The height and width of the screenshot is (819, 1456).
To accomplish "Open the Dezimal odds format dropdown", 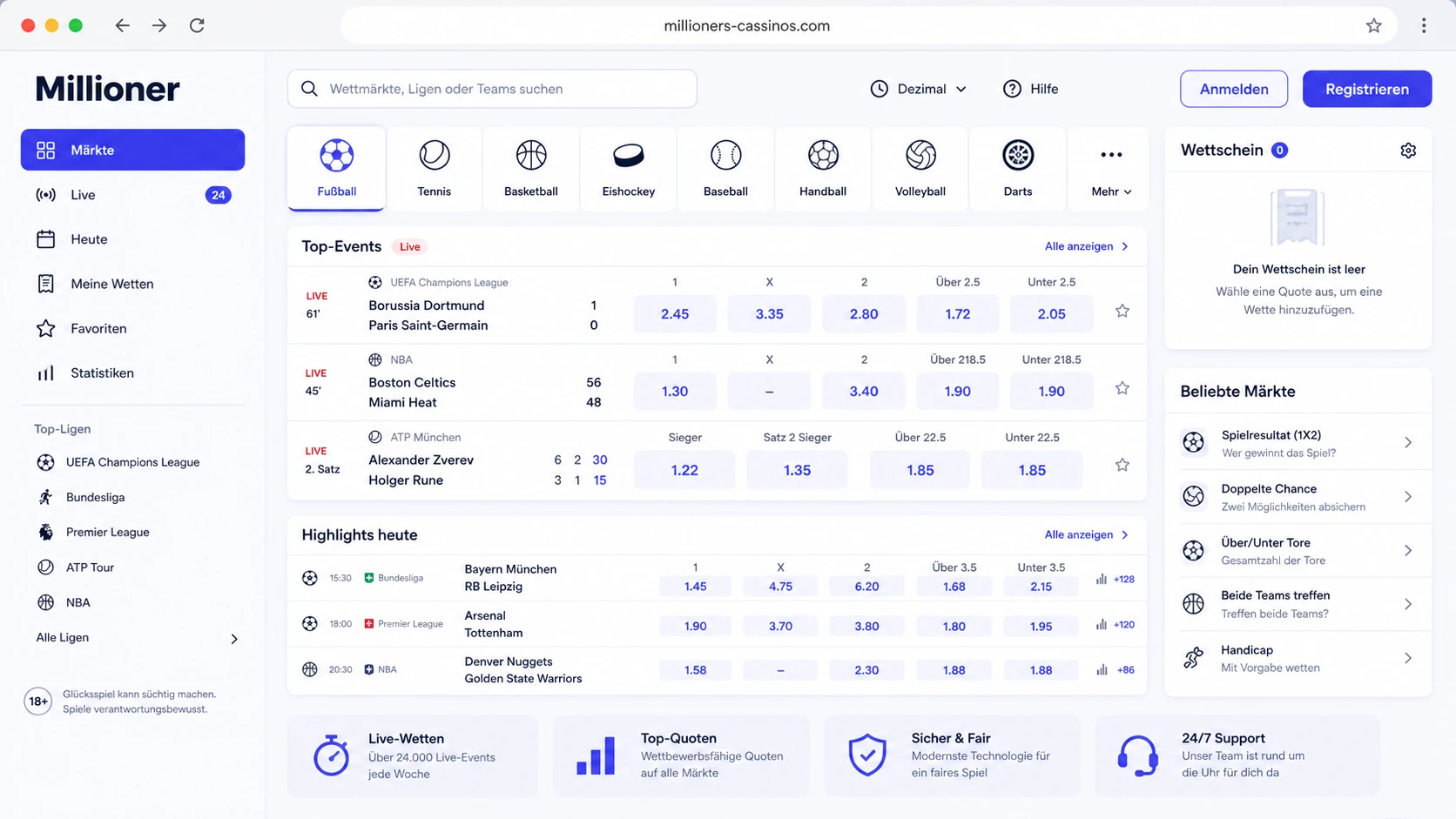I will [919, 89].
